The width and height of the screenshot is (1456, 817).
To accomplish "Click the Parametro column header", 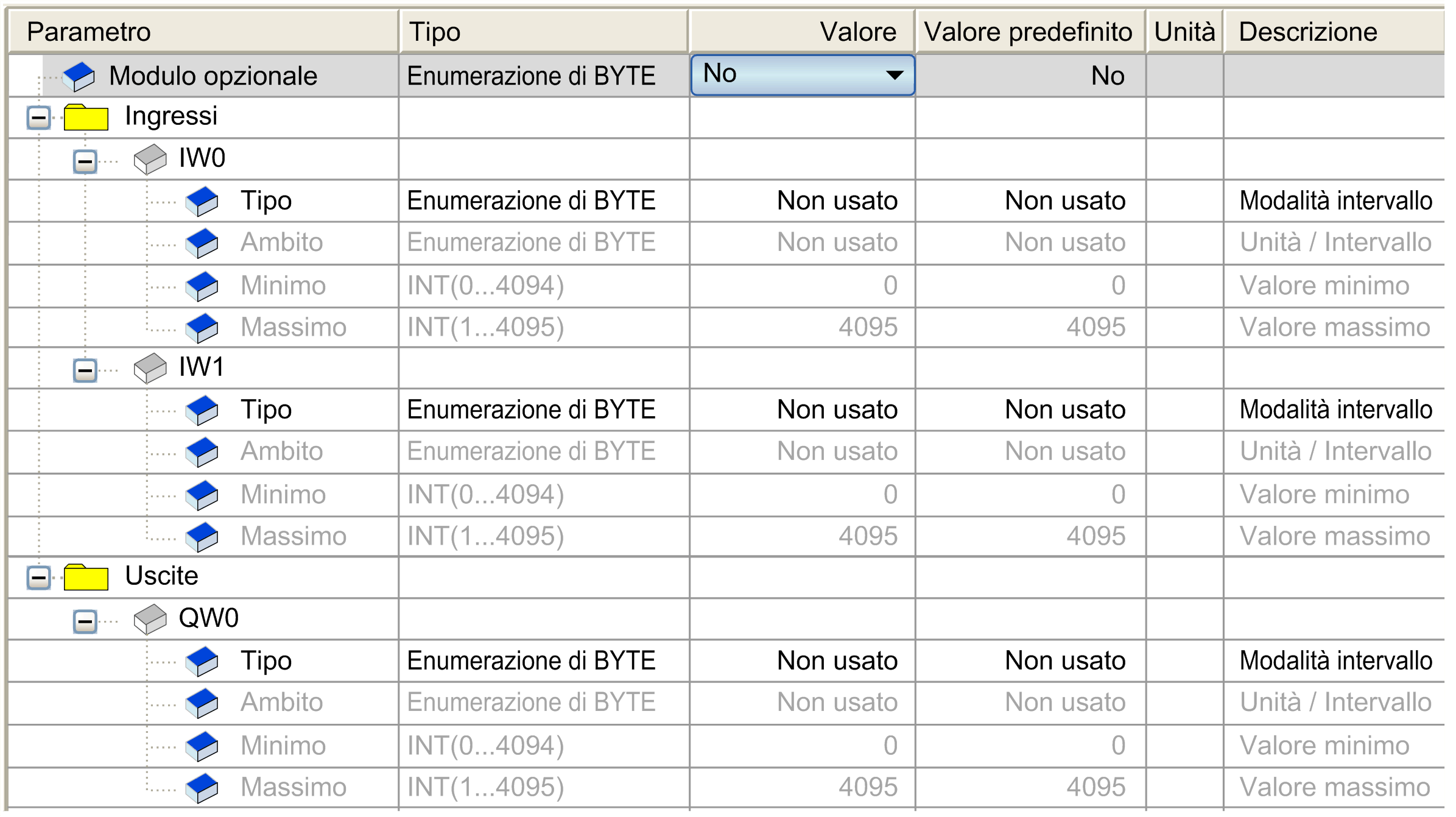I will click(x=204, y=32).
